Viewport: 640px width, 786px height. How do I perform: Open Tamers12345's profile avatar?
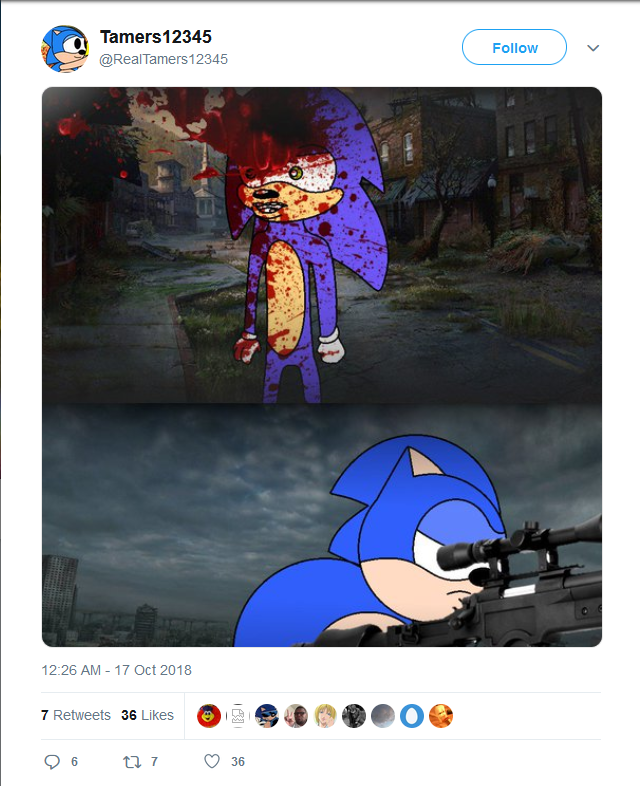pos(65,48)
